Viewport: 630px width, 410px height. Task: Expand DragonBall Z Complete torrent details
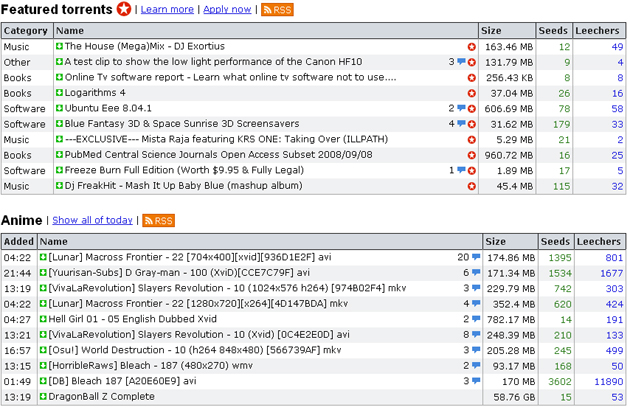point(43,397)
